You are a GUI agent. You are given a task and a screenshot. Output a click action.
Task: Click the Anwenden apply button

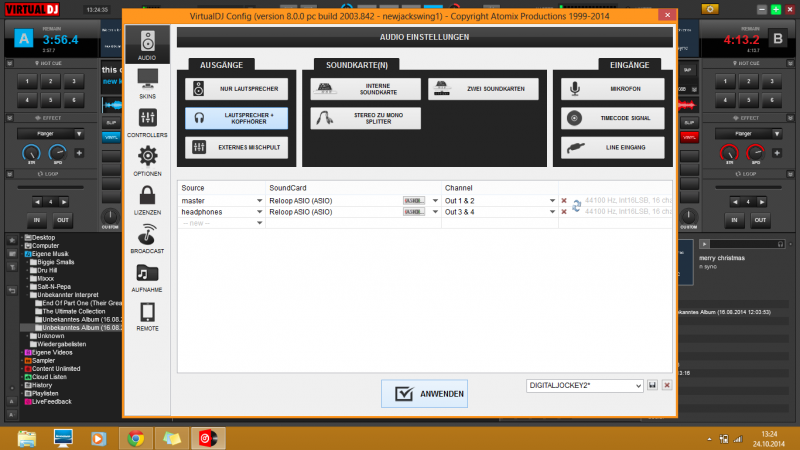click(424, 394)
